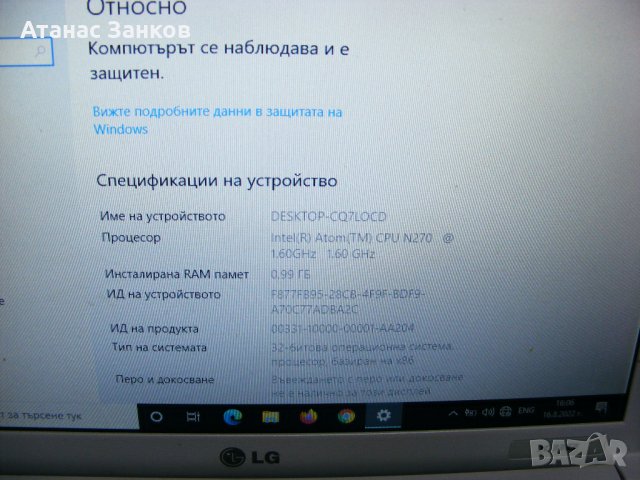The width and height of the screenshot is (640, 480).
Task: Click 'Спецификации на устройство' heading
Action: coord(217,181)
